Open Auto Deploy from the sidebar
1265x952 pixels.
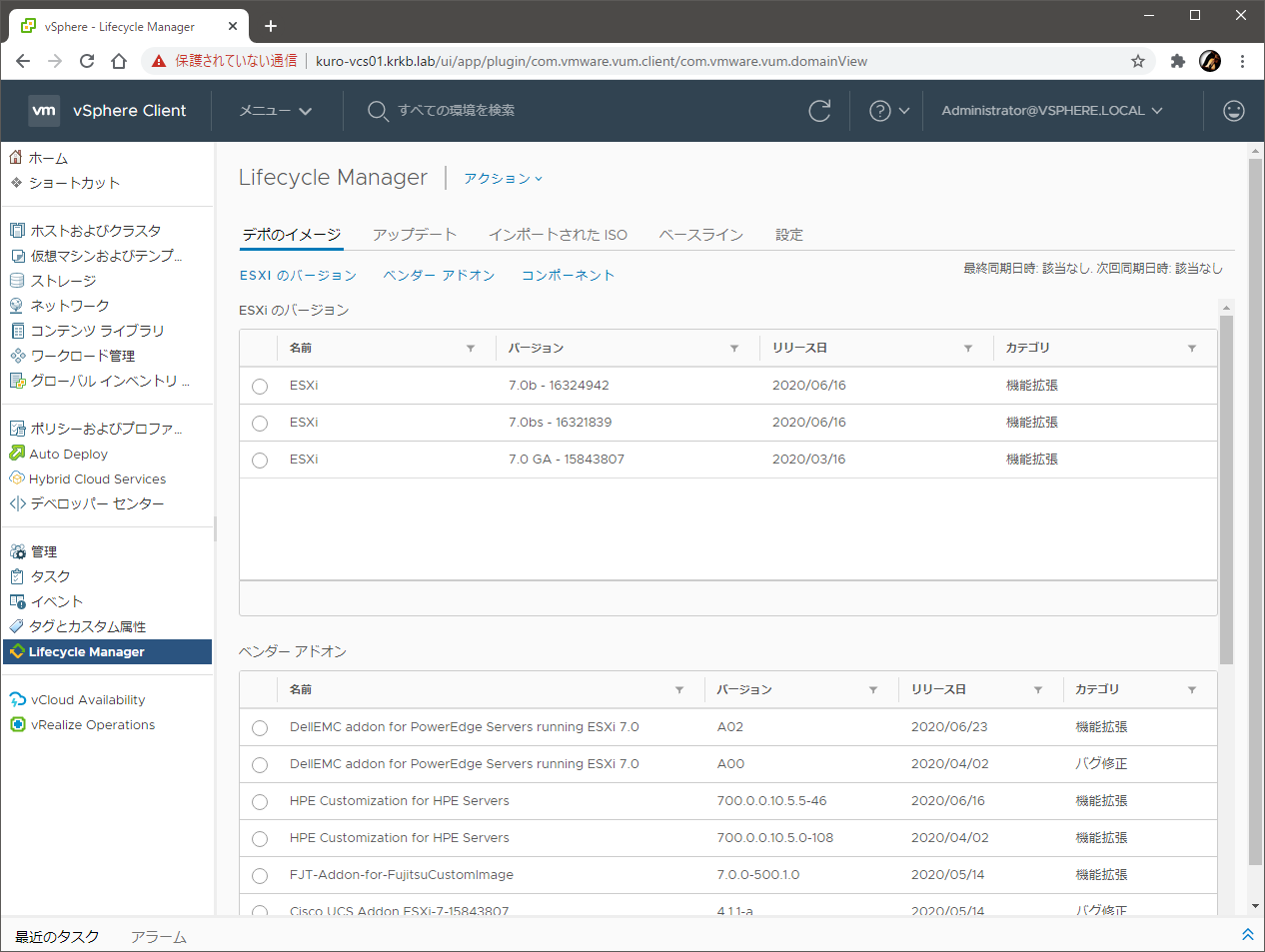[x=68, y=454]
